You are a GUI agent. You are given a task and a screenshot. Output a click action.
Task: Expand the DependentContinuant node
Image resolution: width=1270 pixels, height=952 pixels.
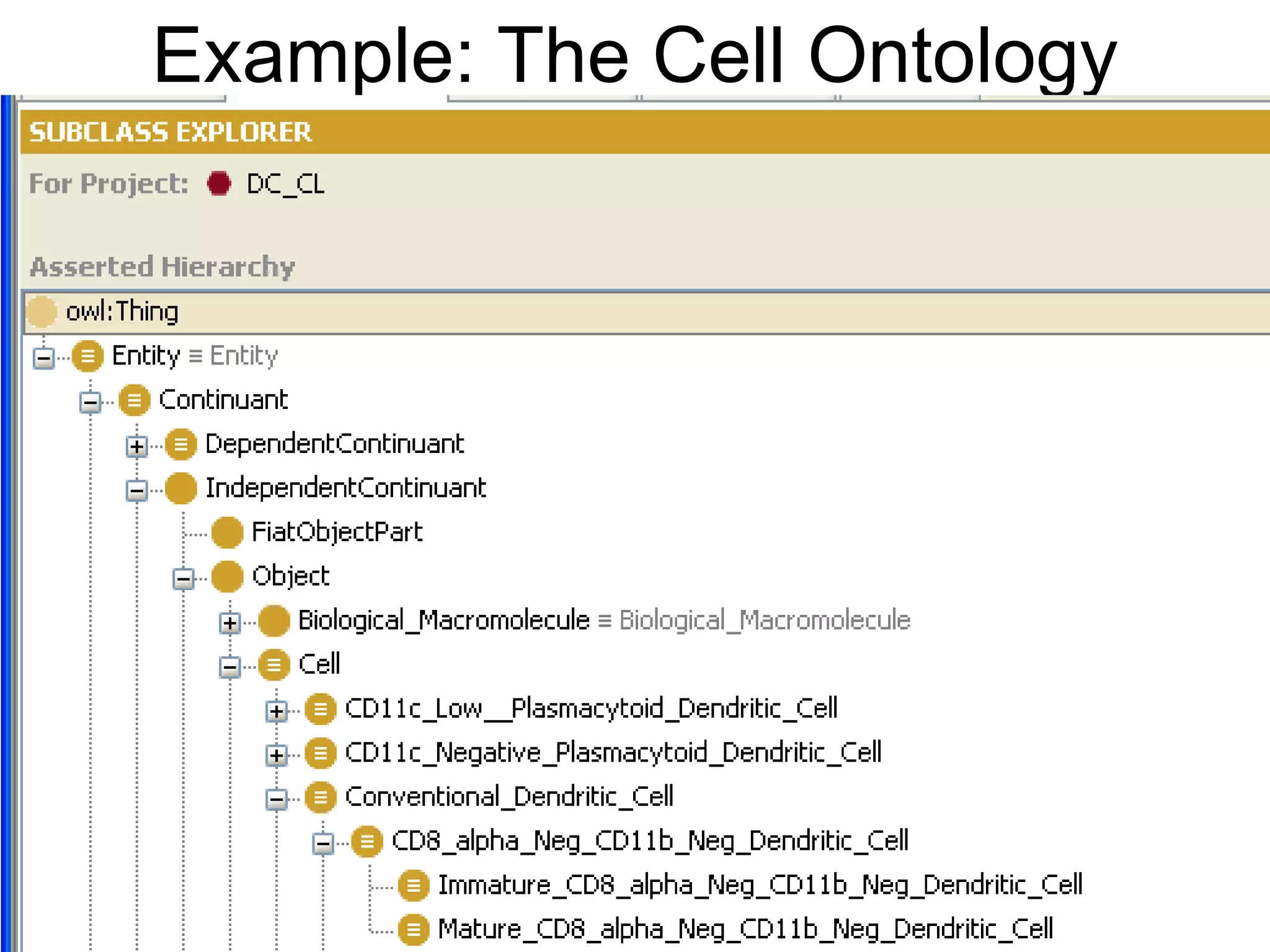(x=136, y=446)
